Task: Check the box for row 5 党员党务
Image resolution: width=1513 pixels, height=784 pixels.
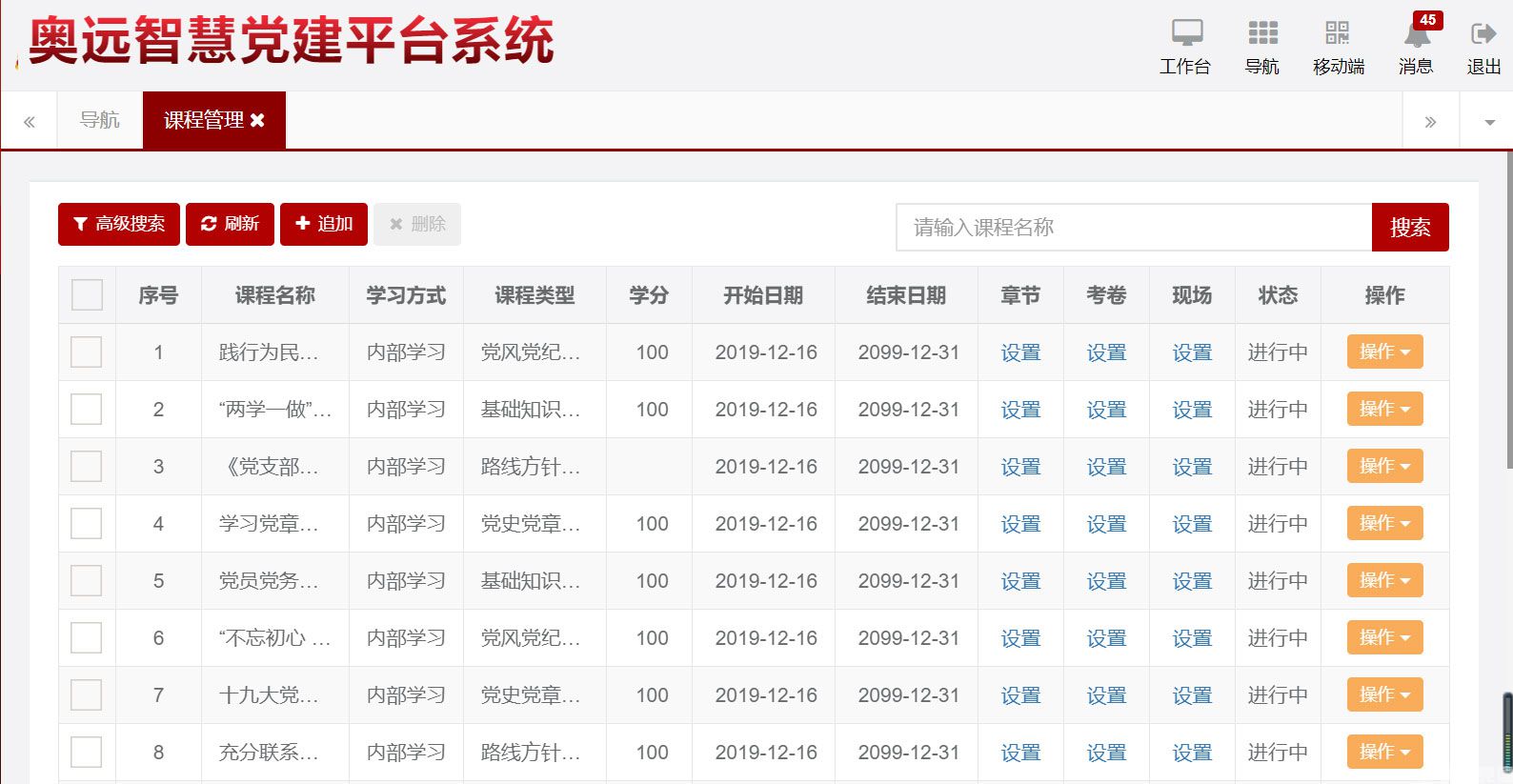Action: (x=87, y=581)
